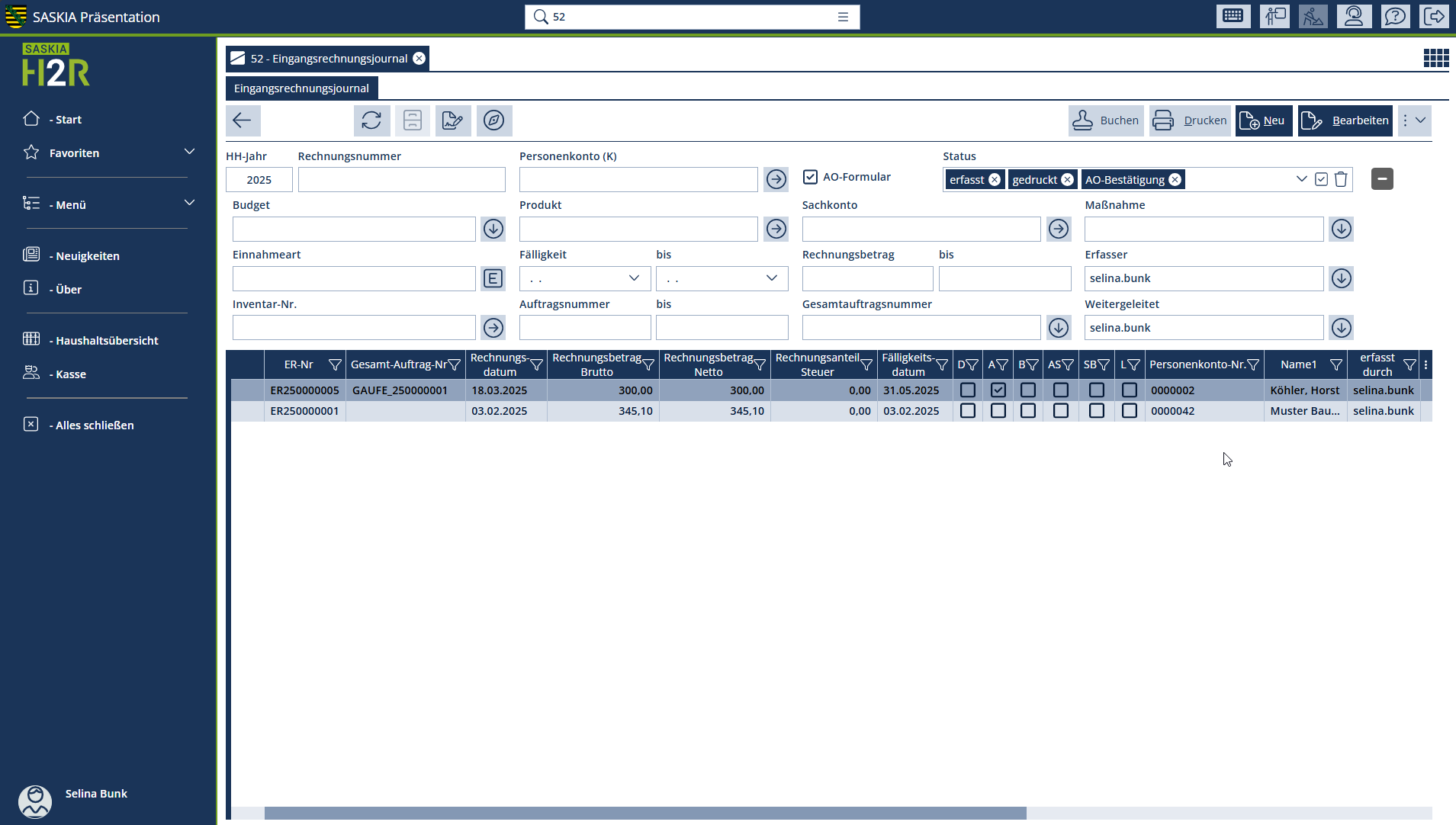This screenshot has height=825, width=1456.
Task: Toggle the A checkbox for ER250000005
Action: coord(998,390)
